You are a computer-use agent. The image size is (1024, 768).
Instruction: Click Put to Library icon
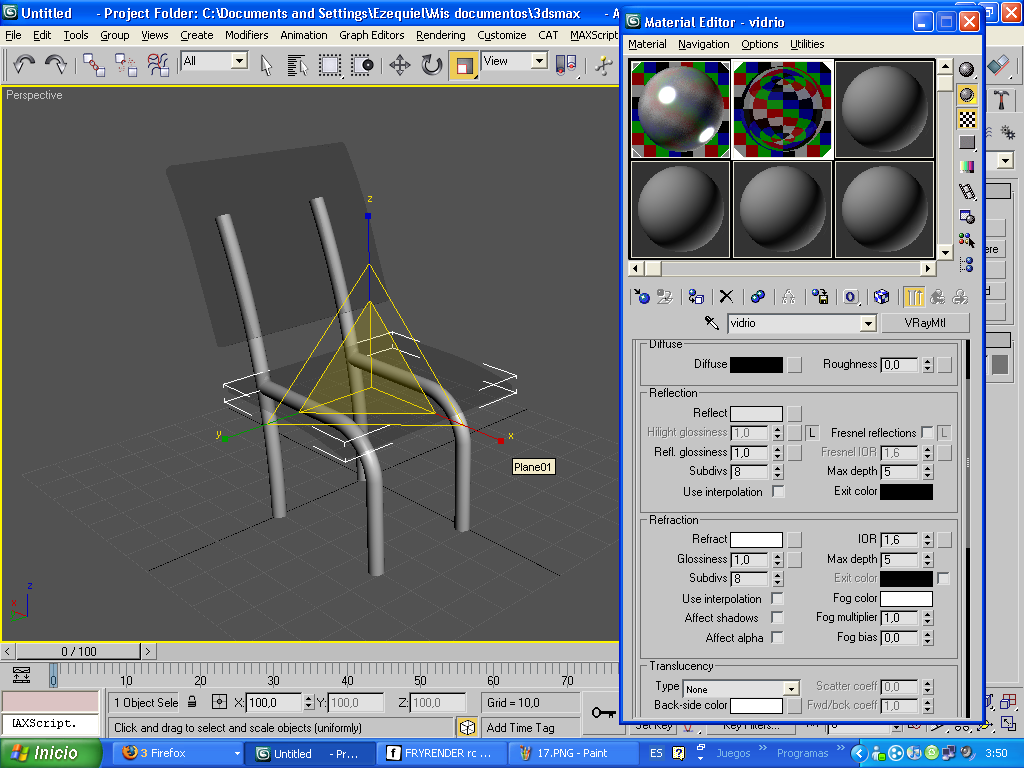(820, 297)
